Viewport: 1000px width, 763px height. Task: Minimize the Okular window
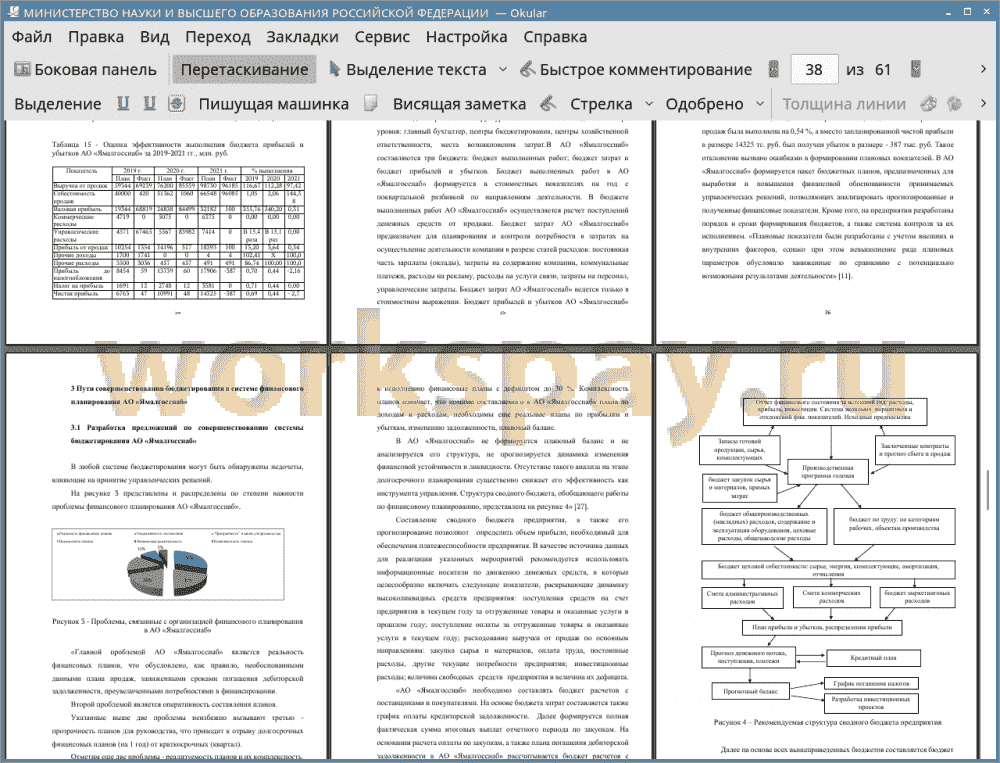click(x=950, y=12)
